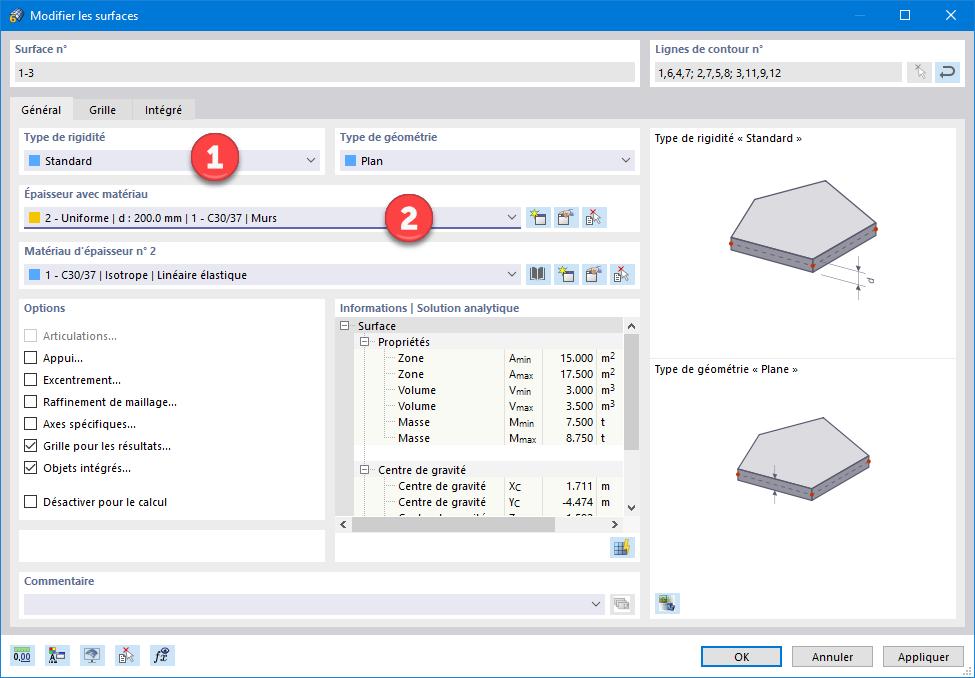This screenshot has height=678, width=975.
Task: Open the Commentaire dropdown
Action: pyautogui.click(x=314, y=604)
